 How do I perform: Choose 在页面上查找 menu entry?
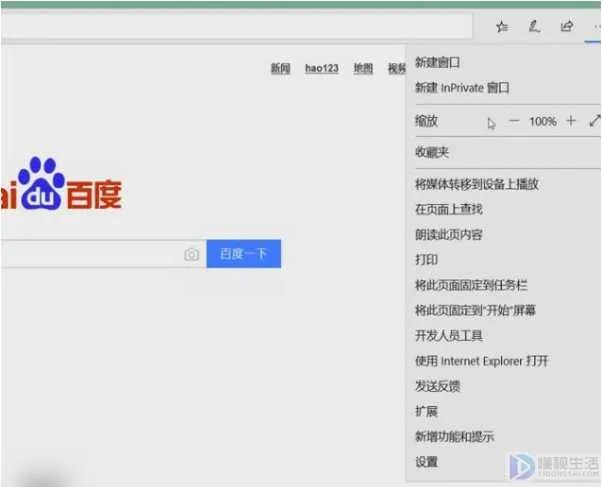[x=448, y=209]
